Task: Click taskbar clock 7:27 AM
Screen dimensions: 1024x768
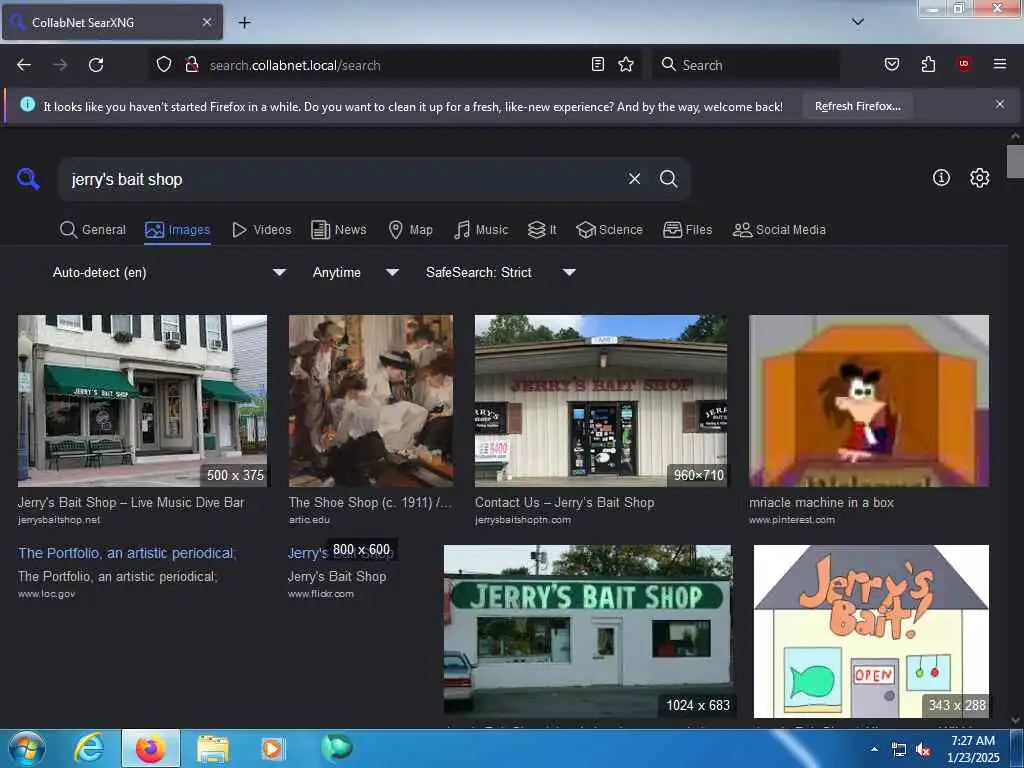Action: click(973, 749)
